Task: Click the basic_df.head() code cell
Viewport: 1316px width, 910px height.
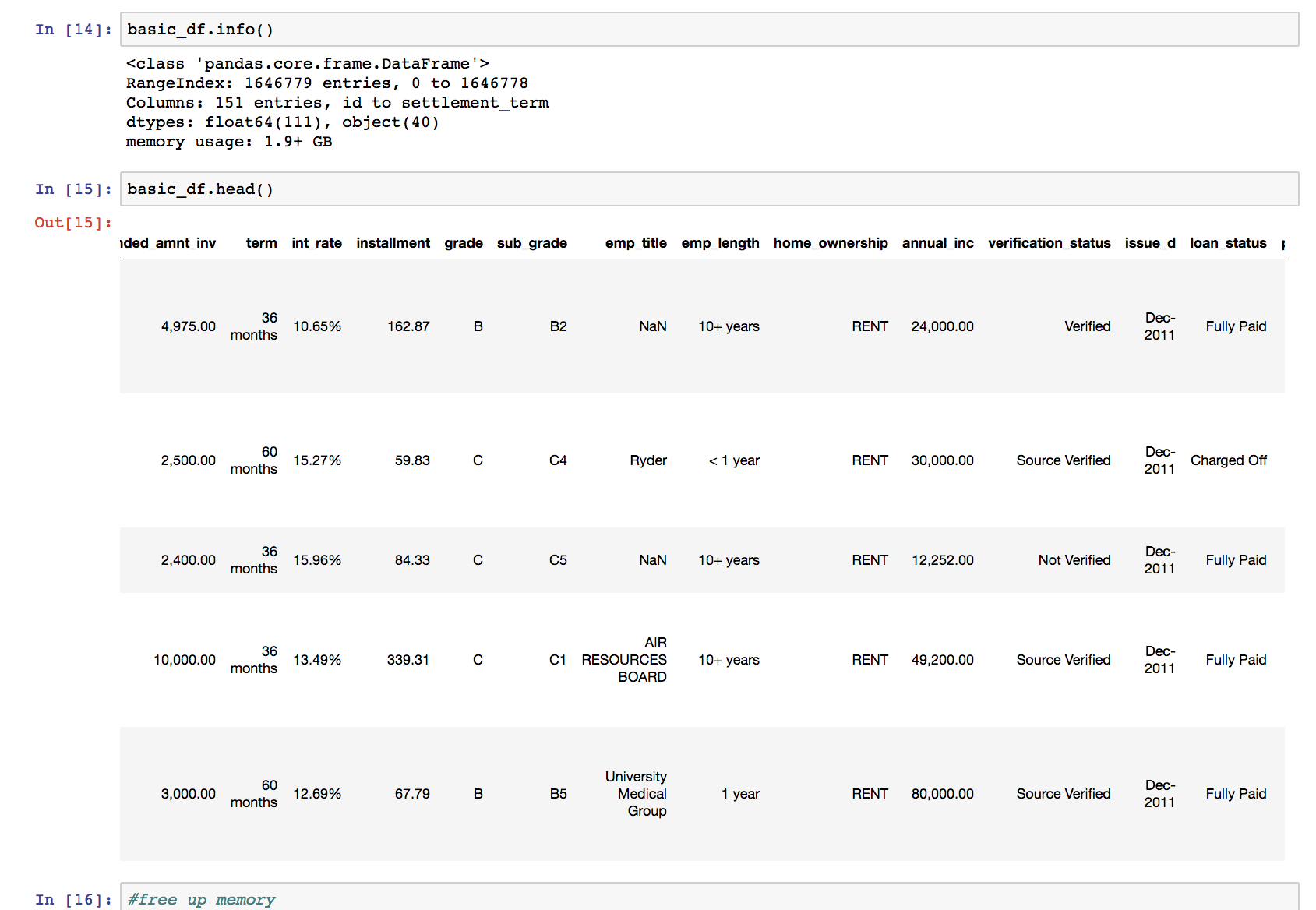Action: [709, 189]
